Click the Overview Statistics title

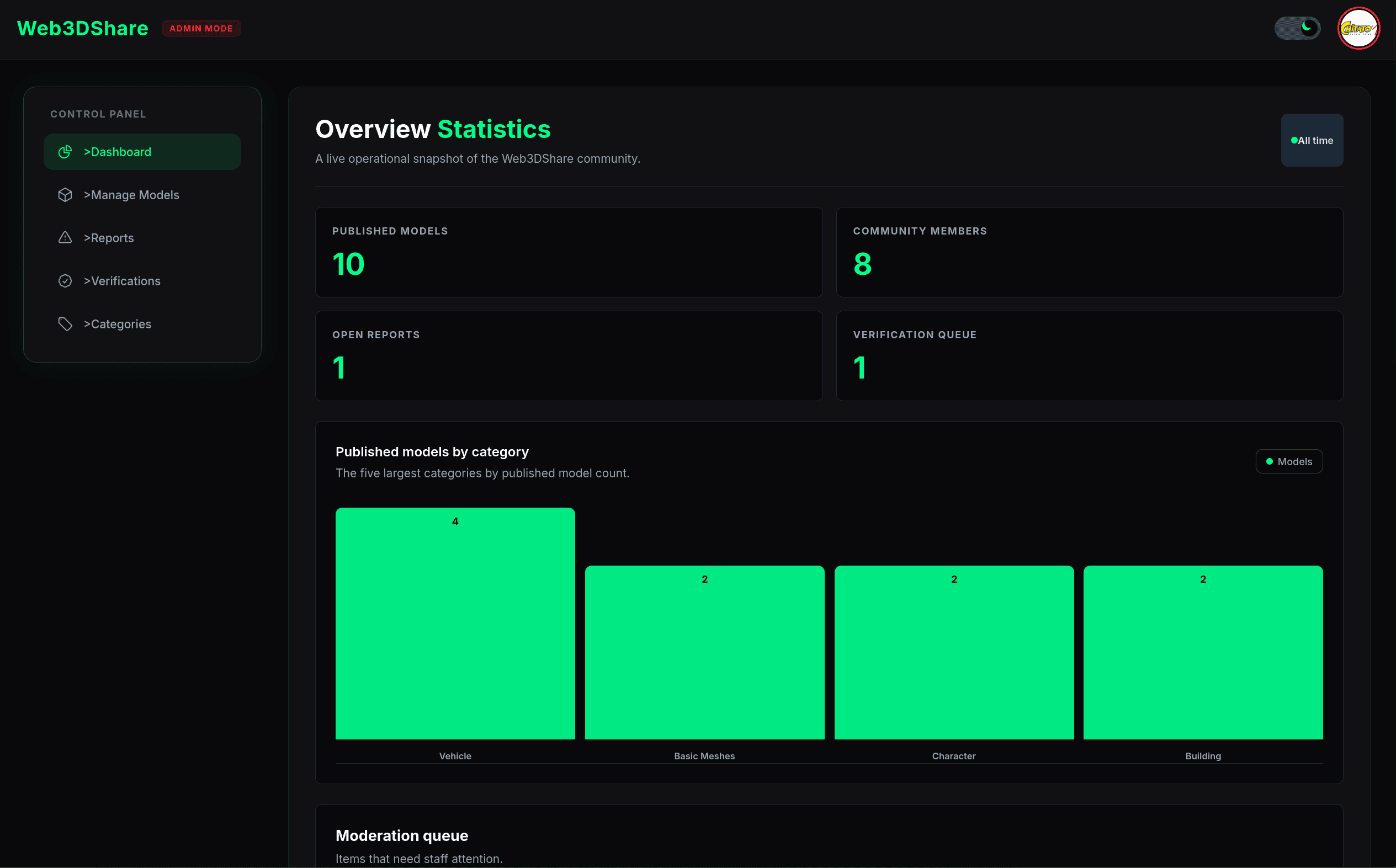(x=433, y=129)
